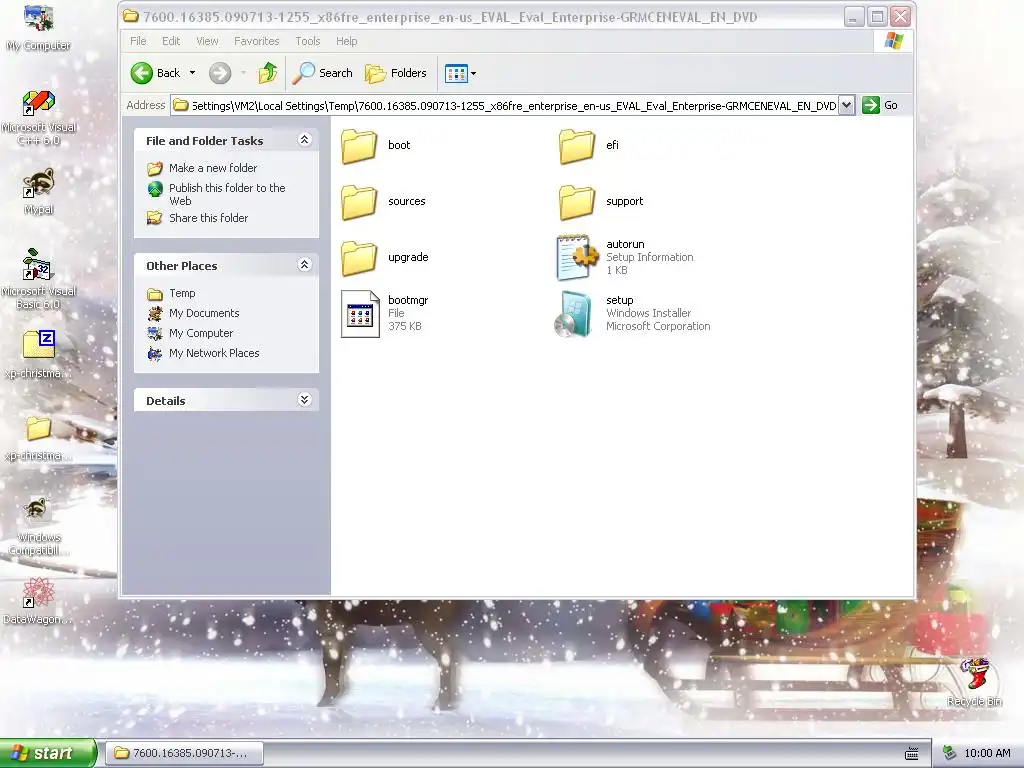Select the DataWagon desktop shortcut
Screen dimensions: 1024x768
[x=38, y=593]
